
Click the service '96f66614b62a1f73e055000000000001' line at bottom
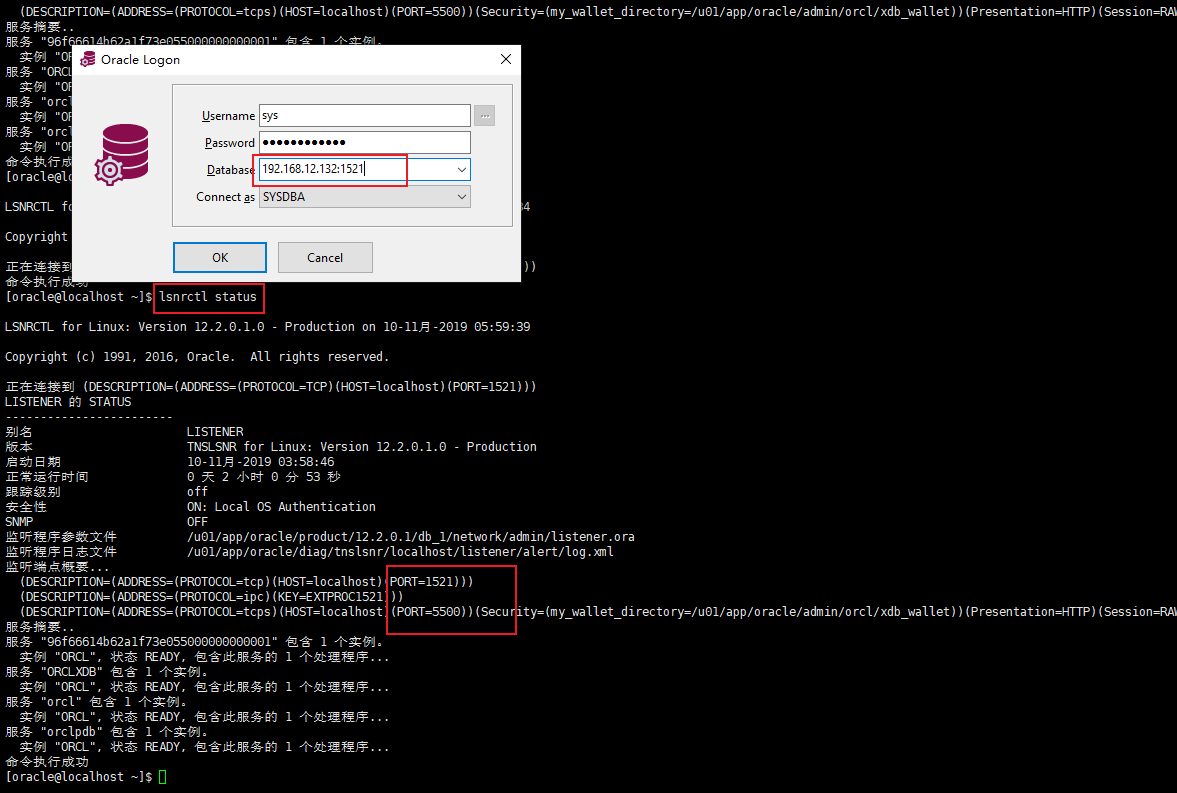click(x=195, y=642)
